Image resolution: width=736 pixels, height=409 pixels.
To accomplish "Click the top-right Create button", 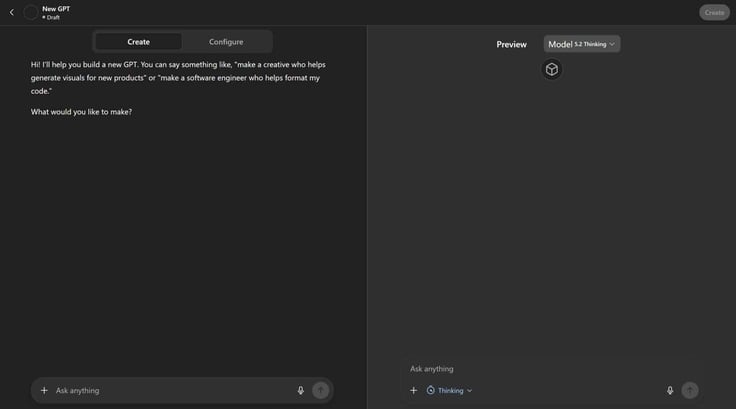I will click(714, 13).
